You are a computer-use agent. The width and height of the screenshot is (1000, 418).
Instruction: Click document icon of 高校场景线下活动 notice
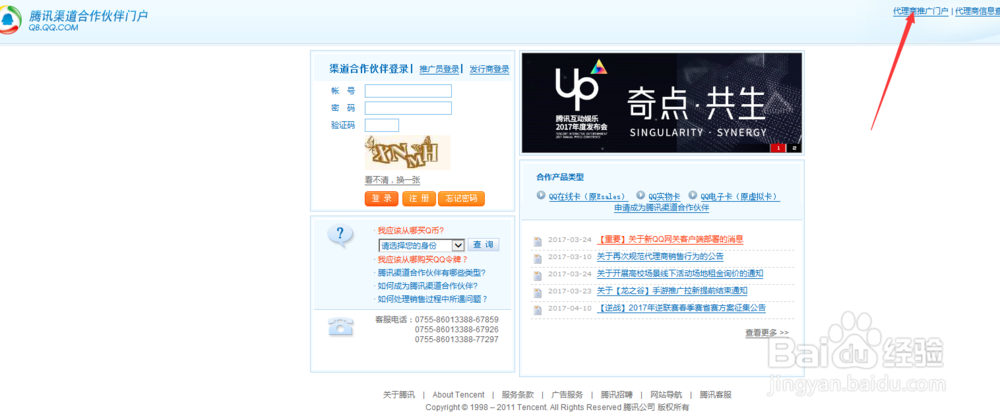(x=538, y=275)
